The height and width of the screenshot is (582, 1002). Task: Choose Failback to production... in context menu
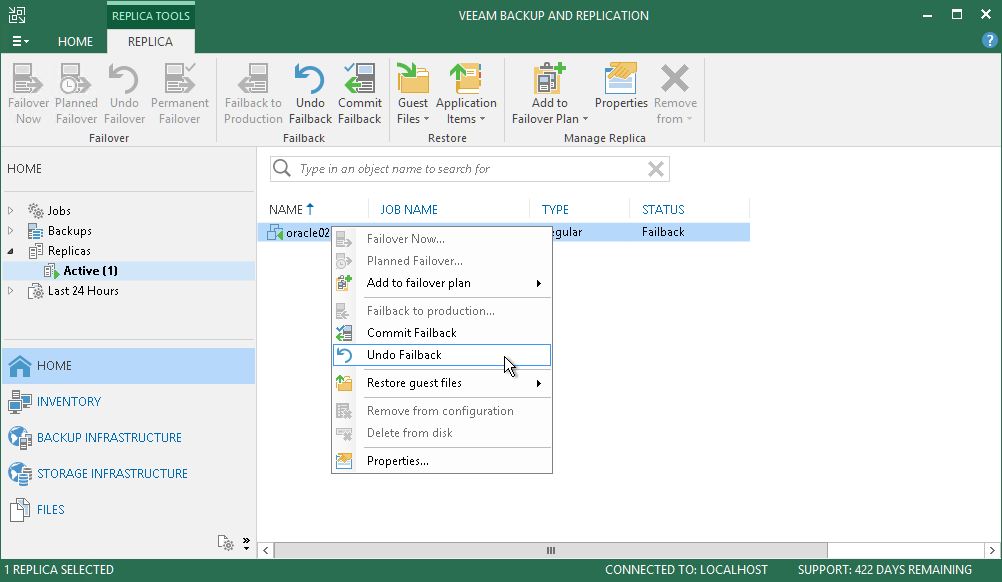pos(442,311)
